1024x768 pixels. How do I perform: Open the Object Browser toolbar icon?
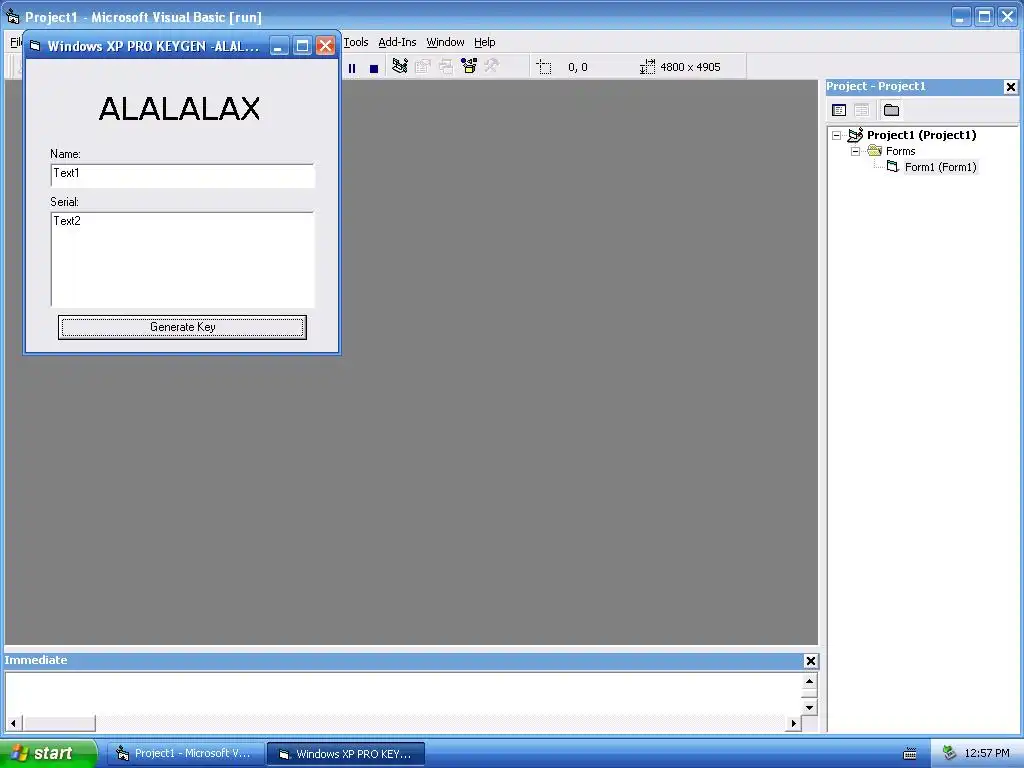click(x=469, y=66)
